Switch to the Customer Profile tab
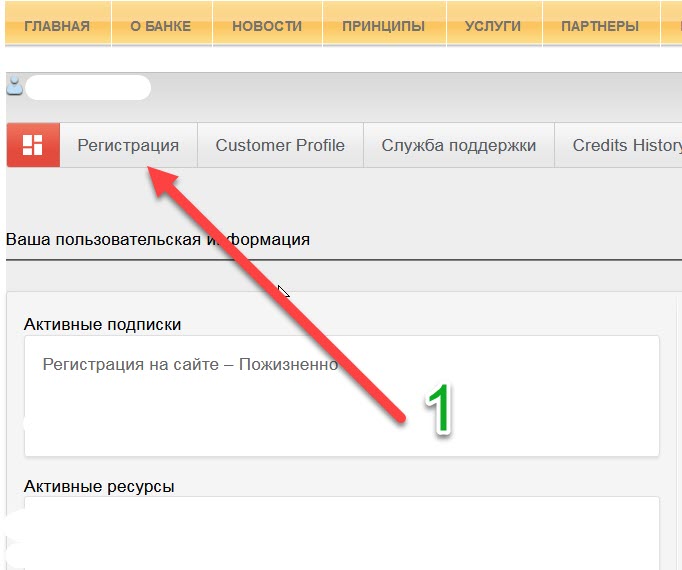The image size is (682, 570). click(280, 145)
